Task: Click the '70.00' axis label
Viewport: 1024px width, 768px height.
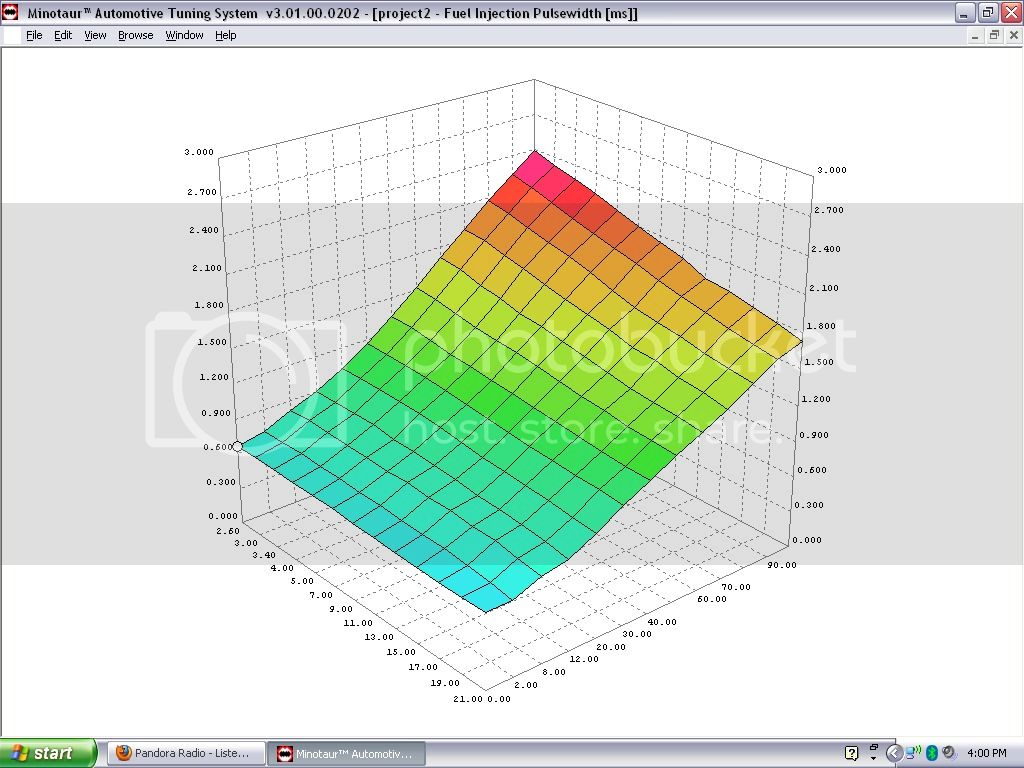Action: (x=736, y=587)
